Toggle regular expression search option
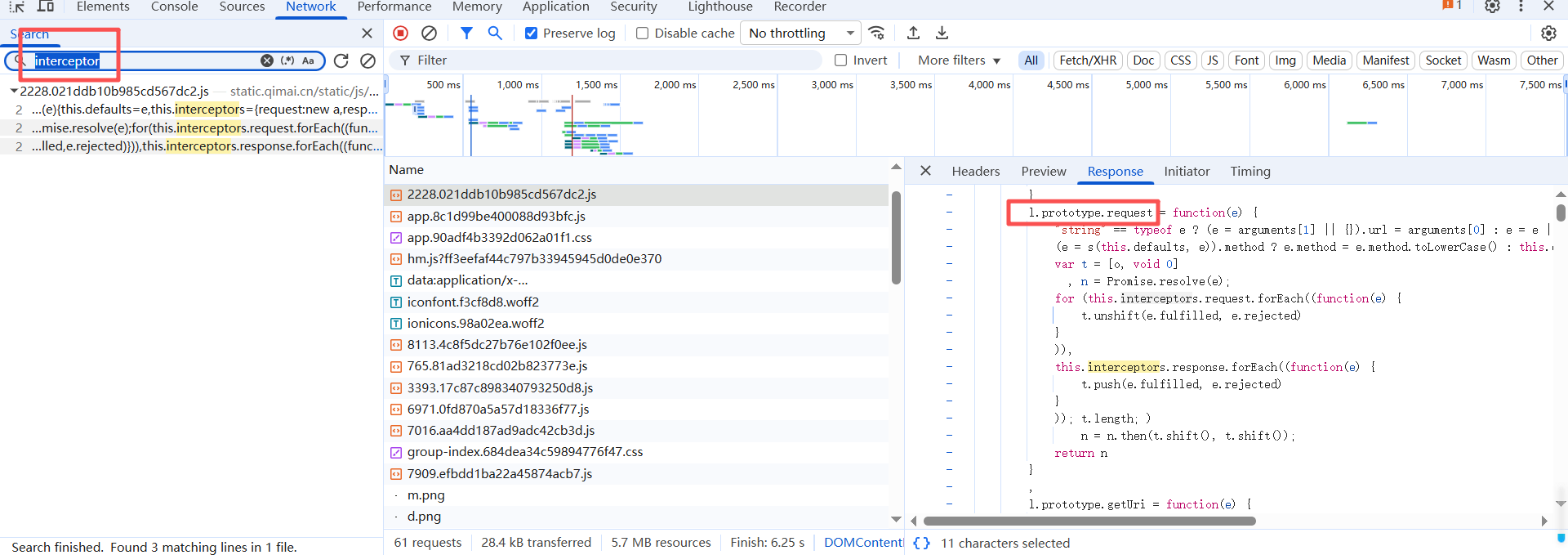The height and width of the screenshot is (555, 1568). coord(287,60)
